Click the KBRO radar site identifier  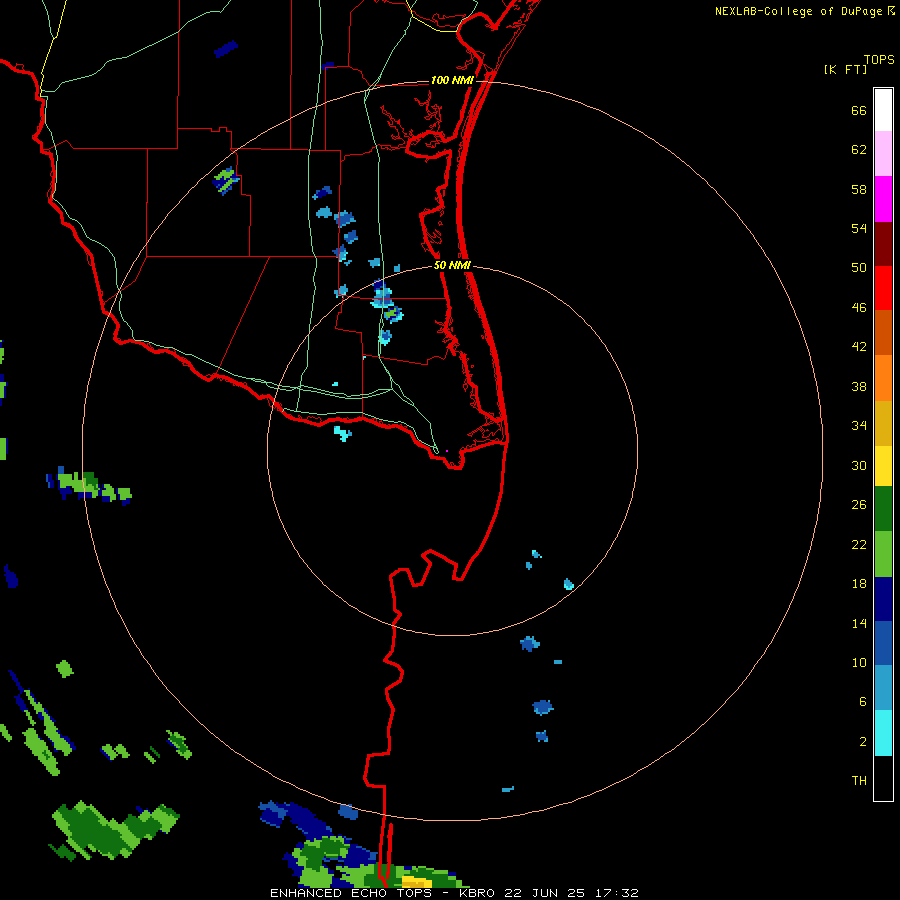point(477,893)
